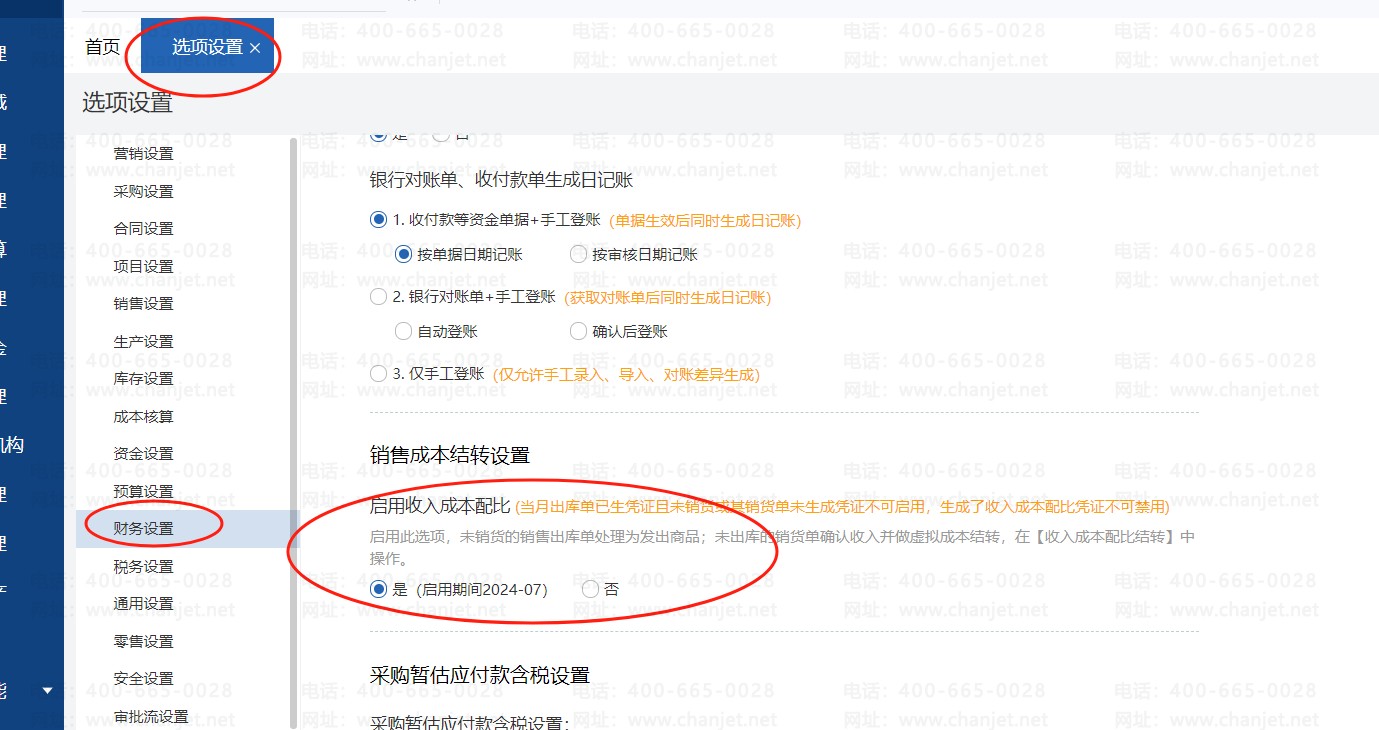The width and height of the screenshot is (1379, 730).
Task: Choose 确认后登账 radio option
Action: (x=578, y=331)
